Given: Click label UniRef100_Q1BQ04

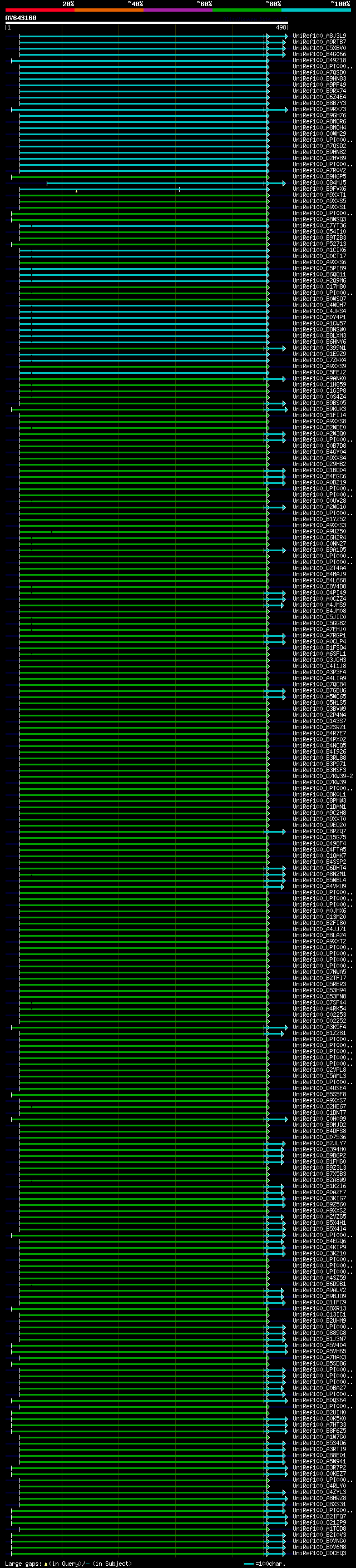Looking at the screenshot, I should coord(319,471).
